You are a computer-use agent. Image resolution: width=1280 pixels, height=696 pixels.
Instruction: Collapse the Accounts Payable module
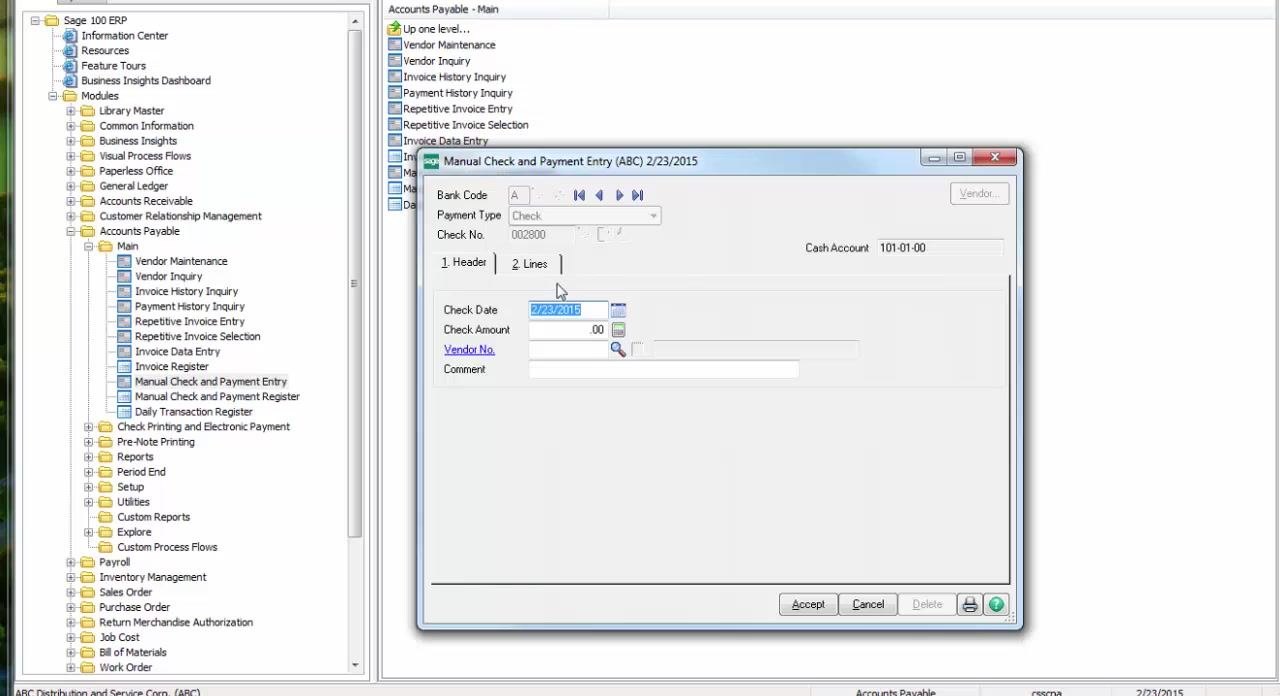[71, 231]
